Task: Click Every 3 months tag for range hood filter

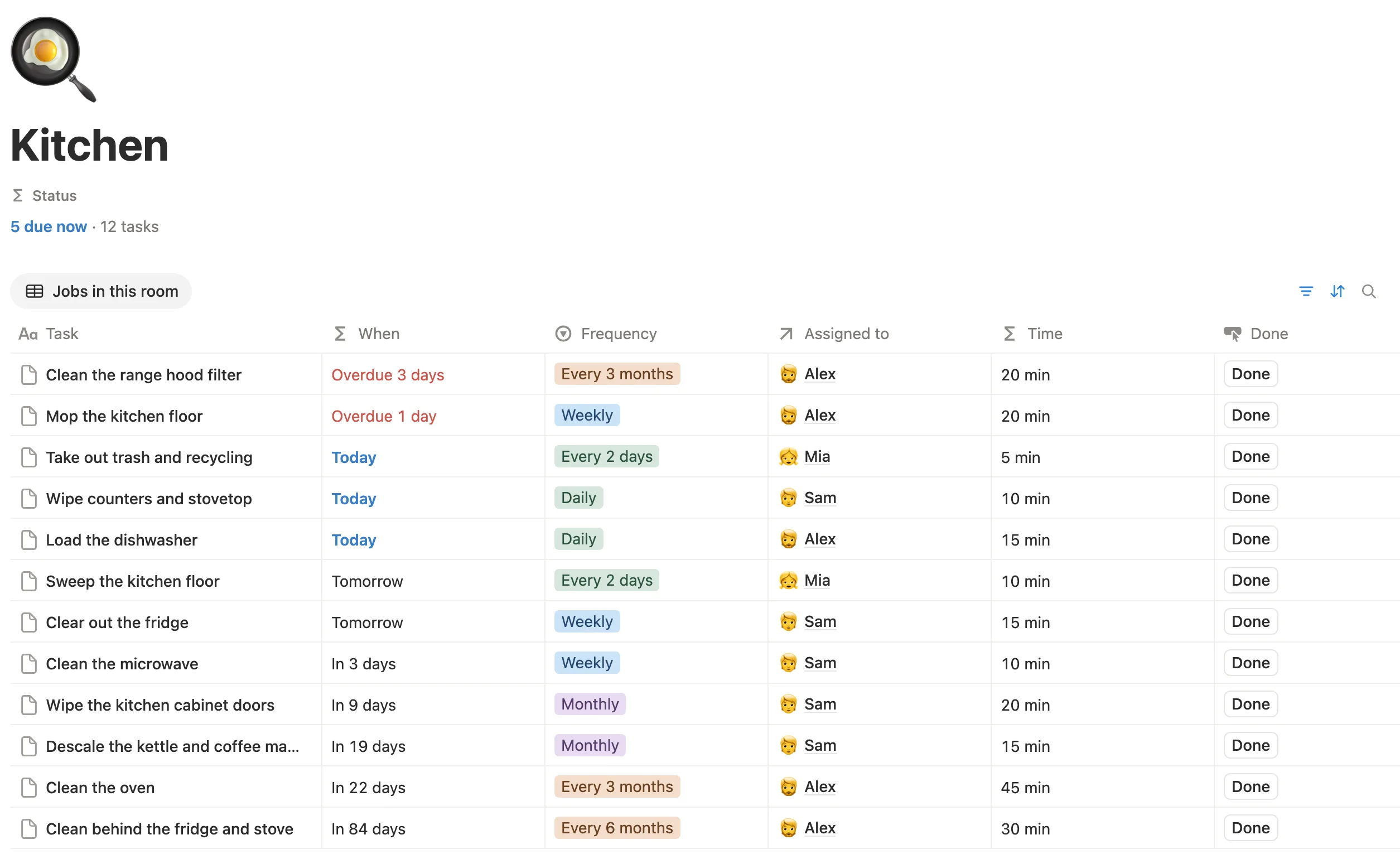Action: (617, 374)
